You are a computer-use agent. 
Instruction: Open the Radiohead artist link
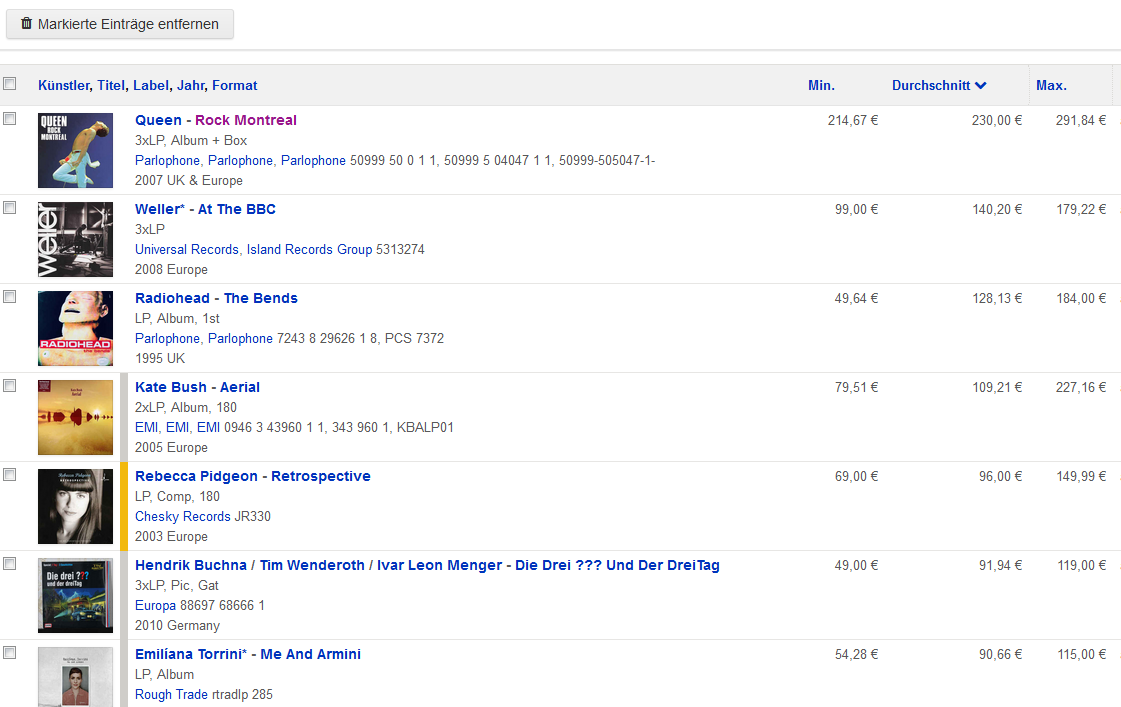pyautogui.click(x=172, y=298)
